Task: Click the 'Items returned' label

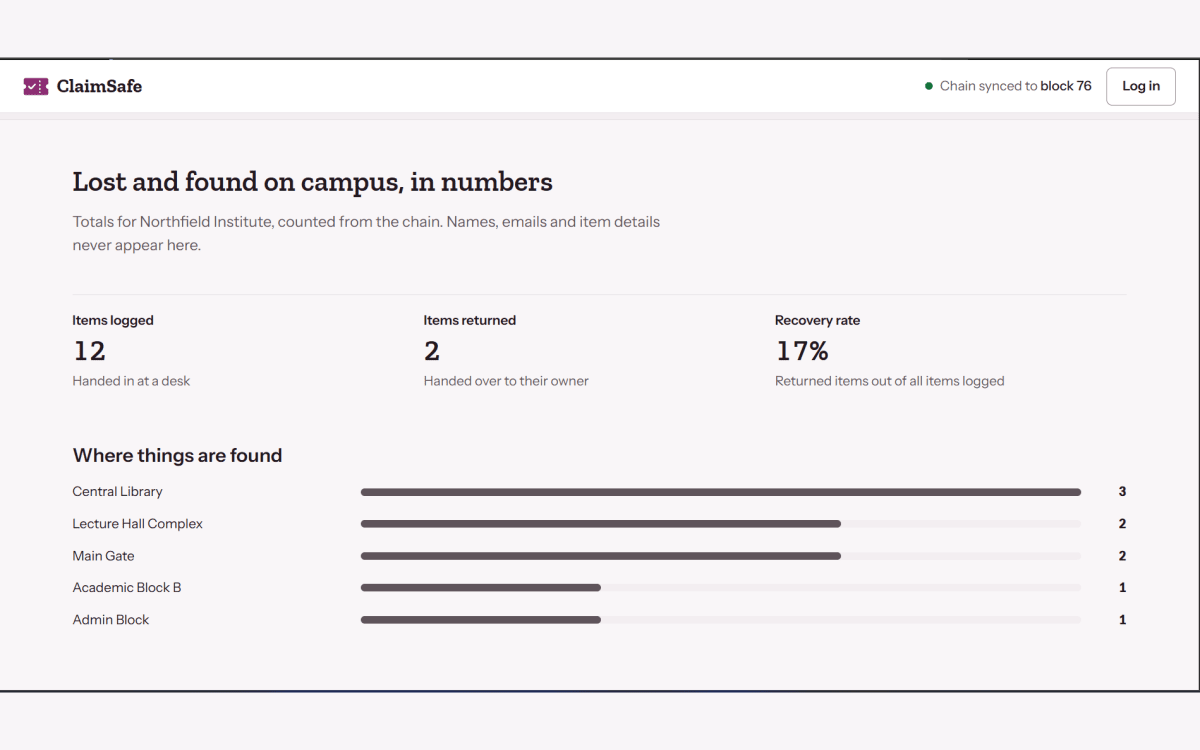Action: pyautogui.click(x=470, y=321)
